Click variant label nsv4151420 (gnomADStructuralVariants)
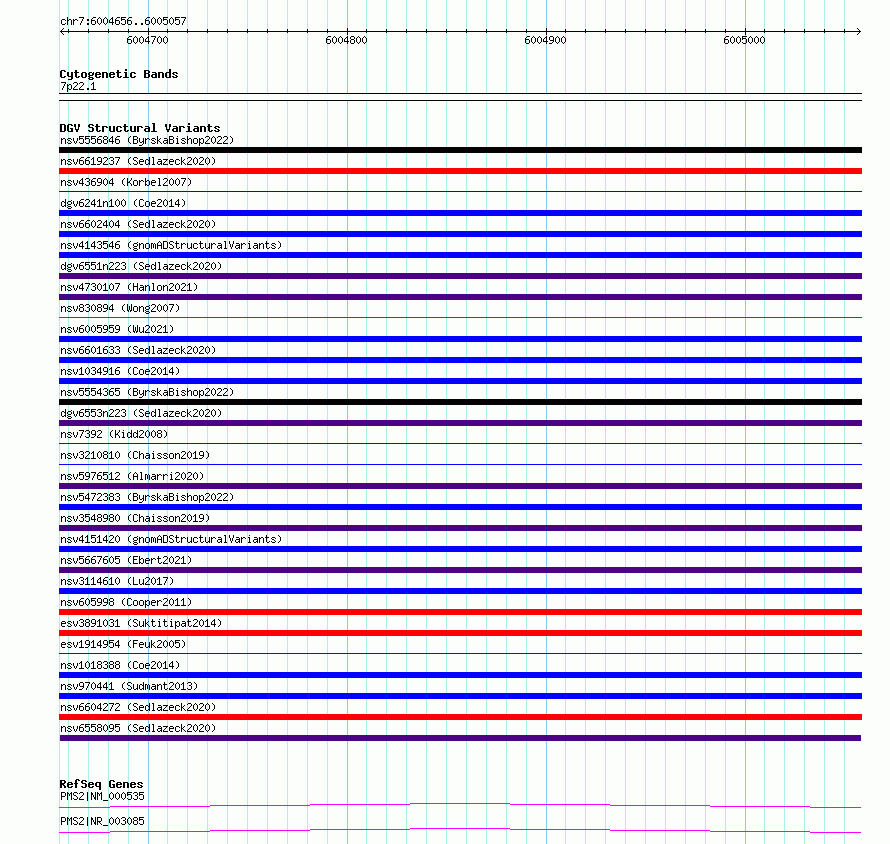890x844 pixels. [171, 539]
